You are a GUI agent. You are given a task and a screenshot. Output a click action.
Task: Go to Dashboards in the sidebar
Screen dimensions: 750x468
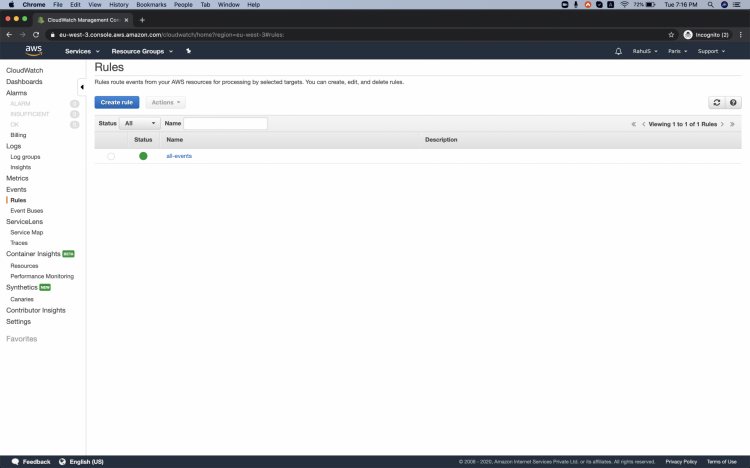[24, 82]
